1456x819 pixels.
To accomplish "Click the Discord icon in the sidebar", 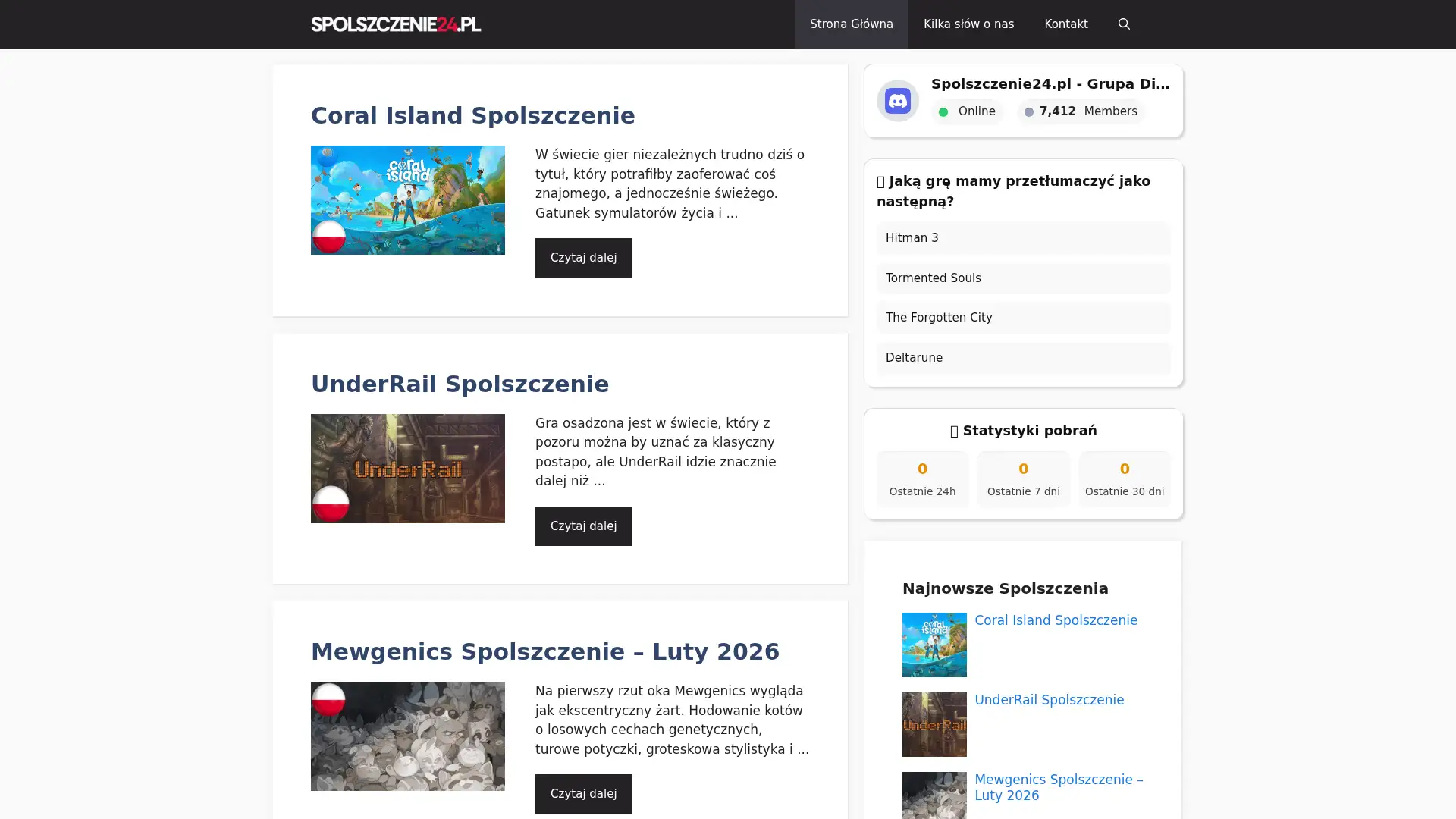I will [x=898, y=100].
